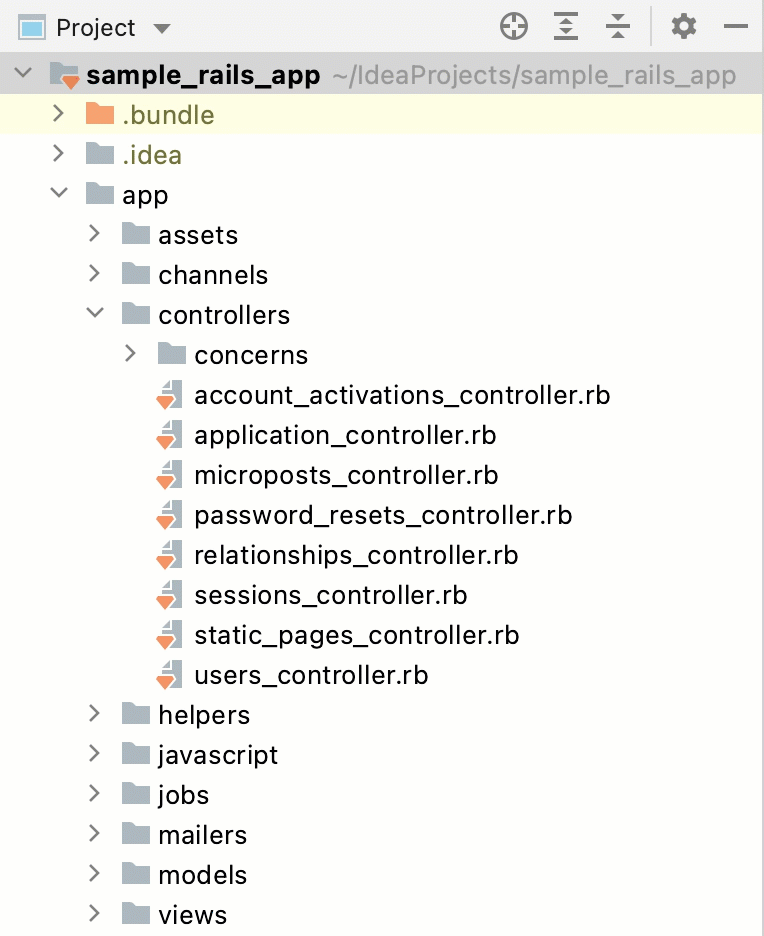Click the Expand All toolbar icon
Screen dimensions: 764x936
565,27
